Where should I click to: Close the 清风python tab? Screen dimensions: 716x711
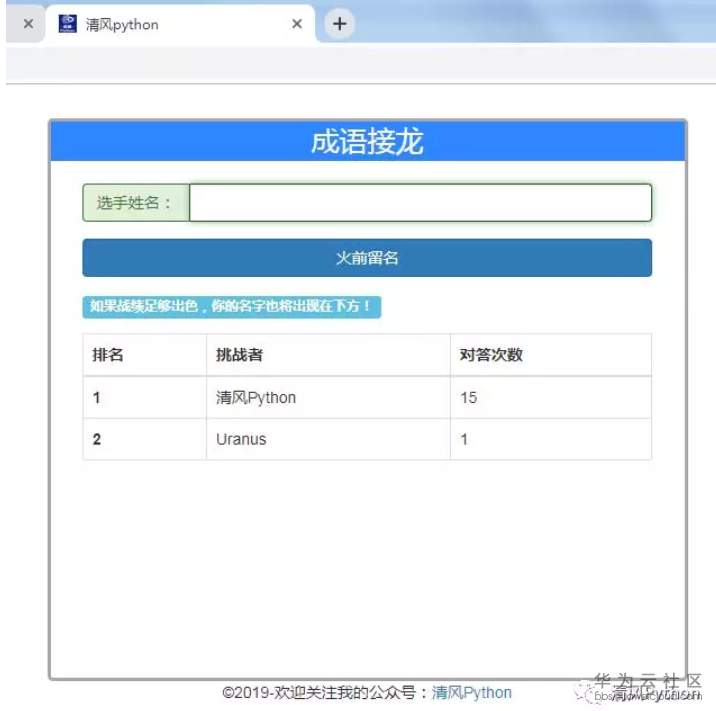click(297, 24)
